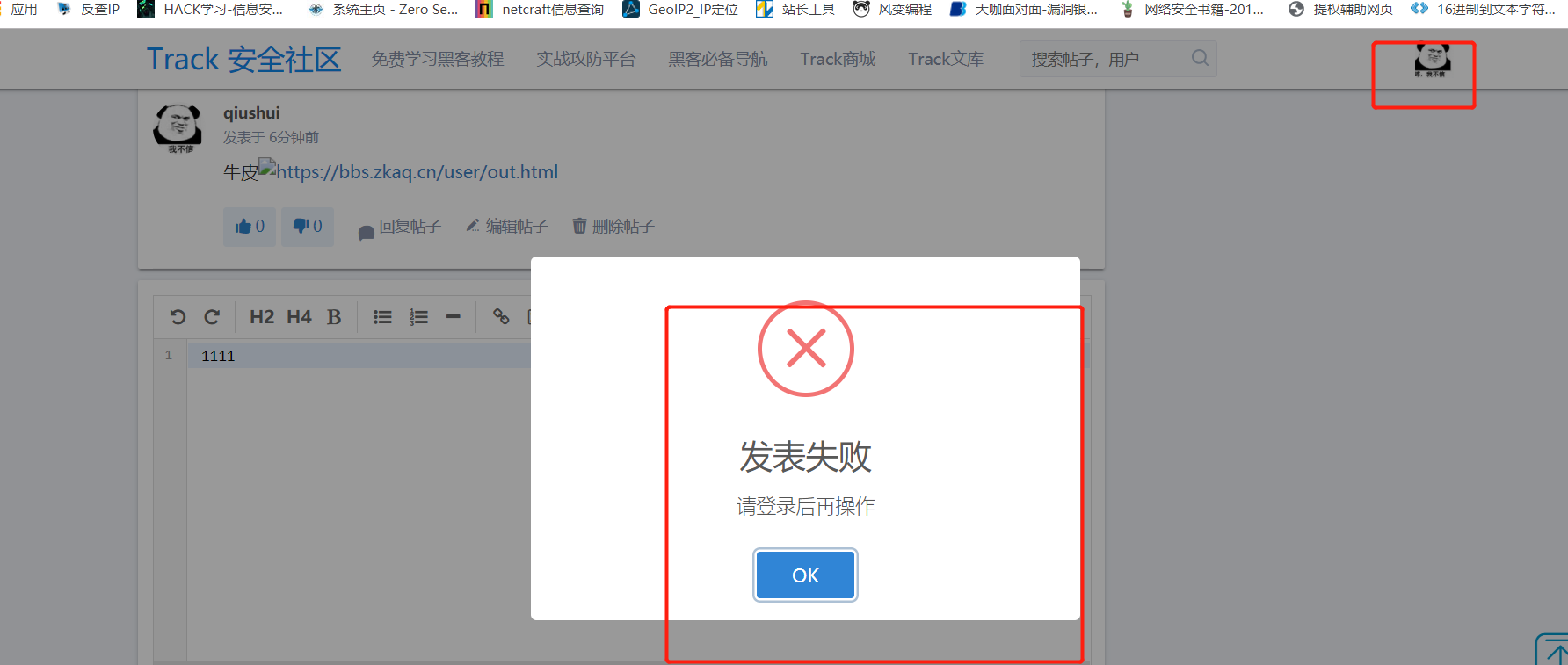Like the post with thumbs-up button
The image size is (1568, 665).
[x=250, y=227]
